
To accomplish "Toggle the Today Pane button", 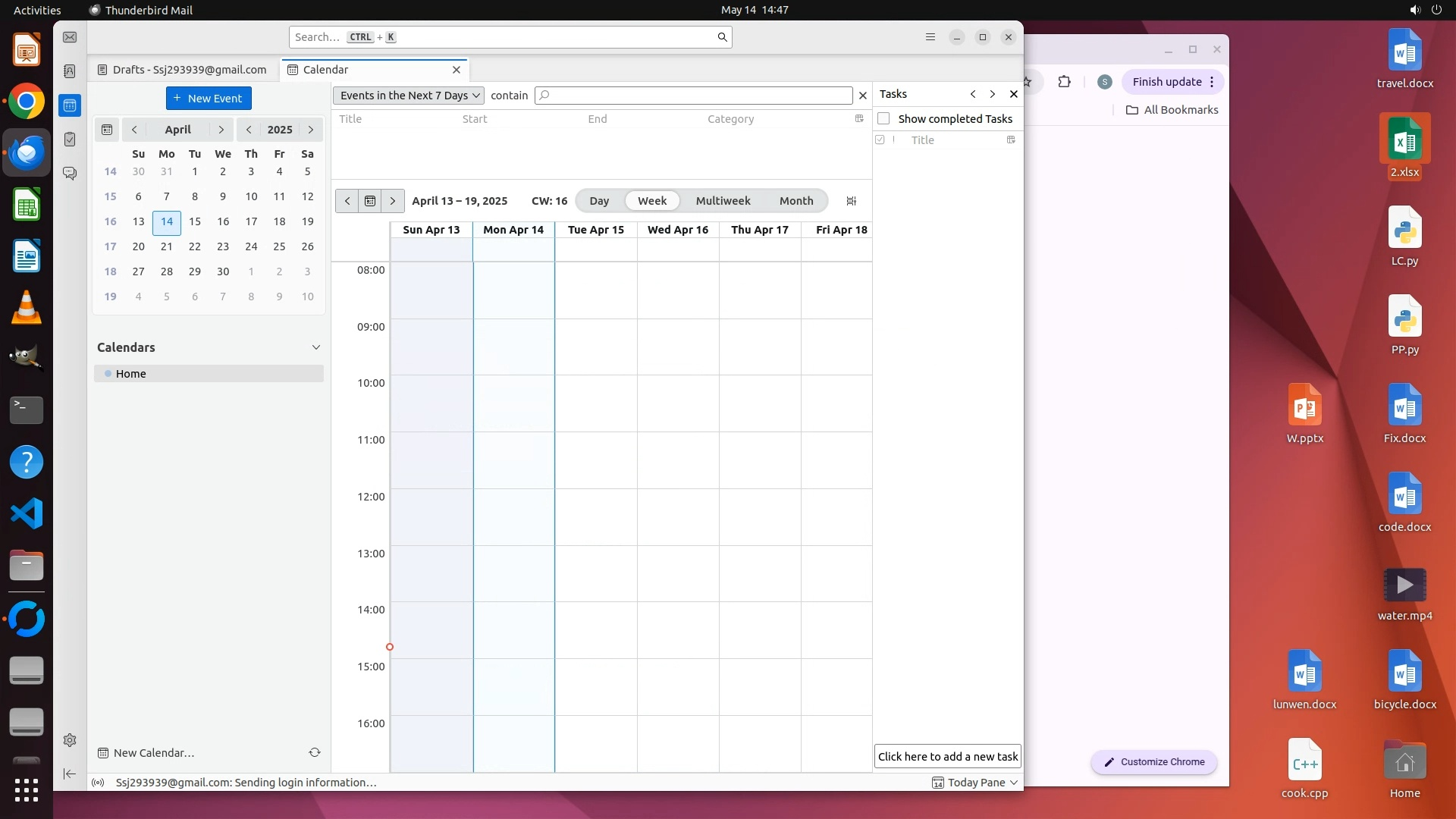I will pyautogui.click(x=968, y=783).
